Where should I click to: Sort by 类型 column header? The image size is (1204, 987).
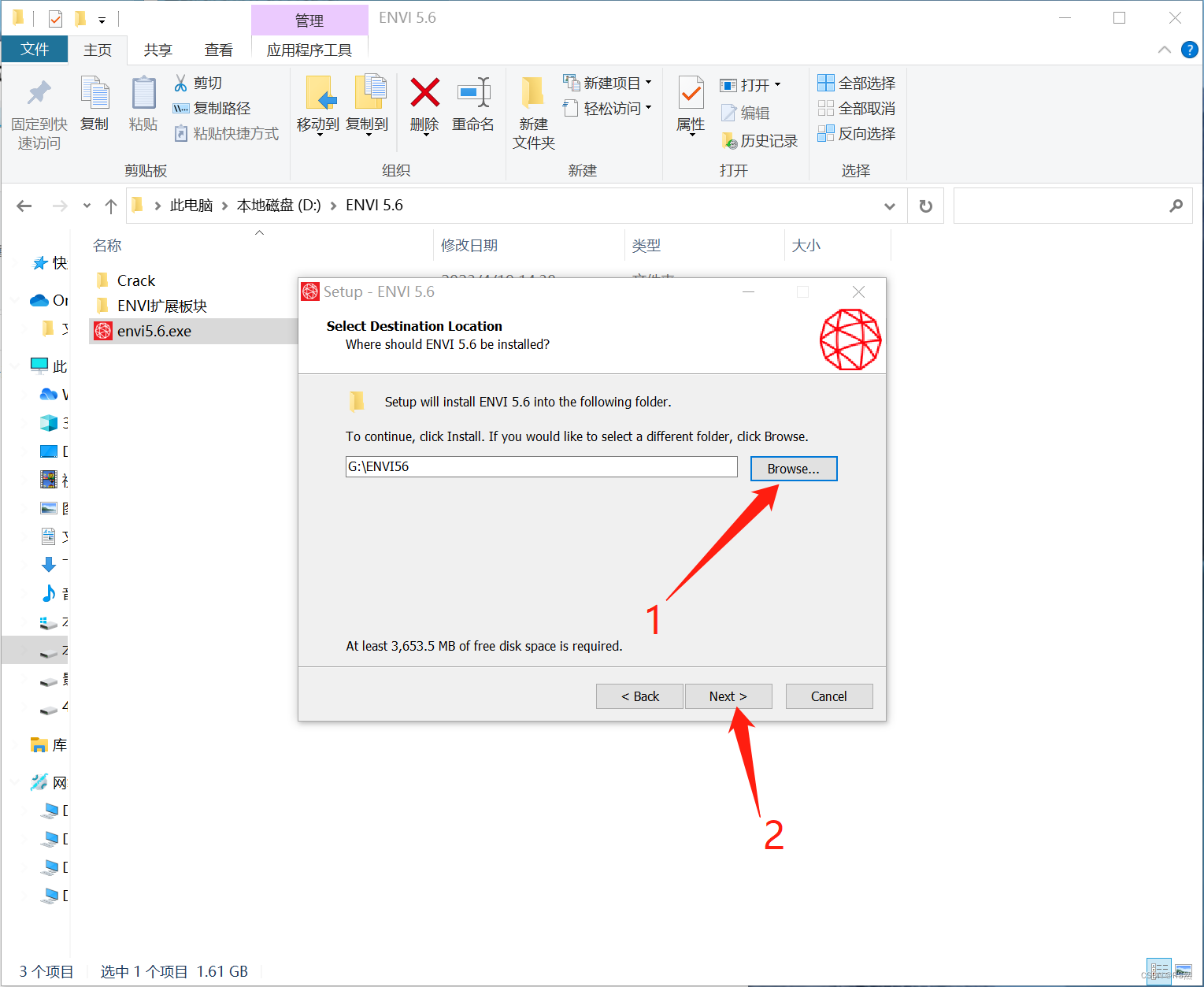pos(646,245)
